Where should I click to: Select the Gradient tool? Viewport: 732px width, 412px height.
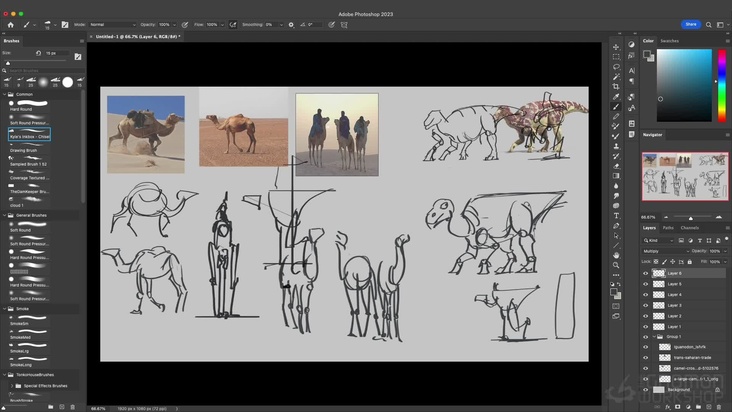[x=616, y=176]
